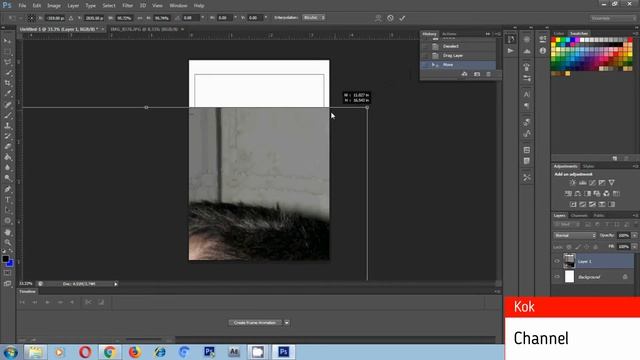
Task: Create new snapshot in History panel
Action: click(477, 74)
